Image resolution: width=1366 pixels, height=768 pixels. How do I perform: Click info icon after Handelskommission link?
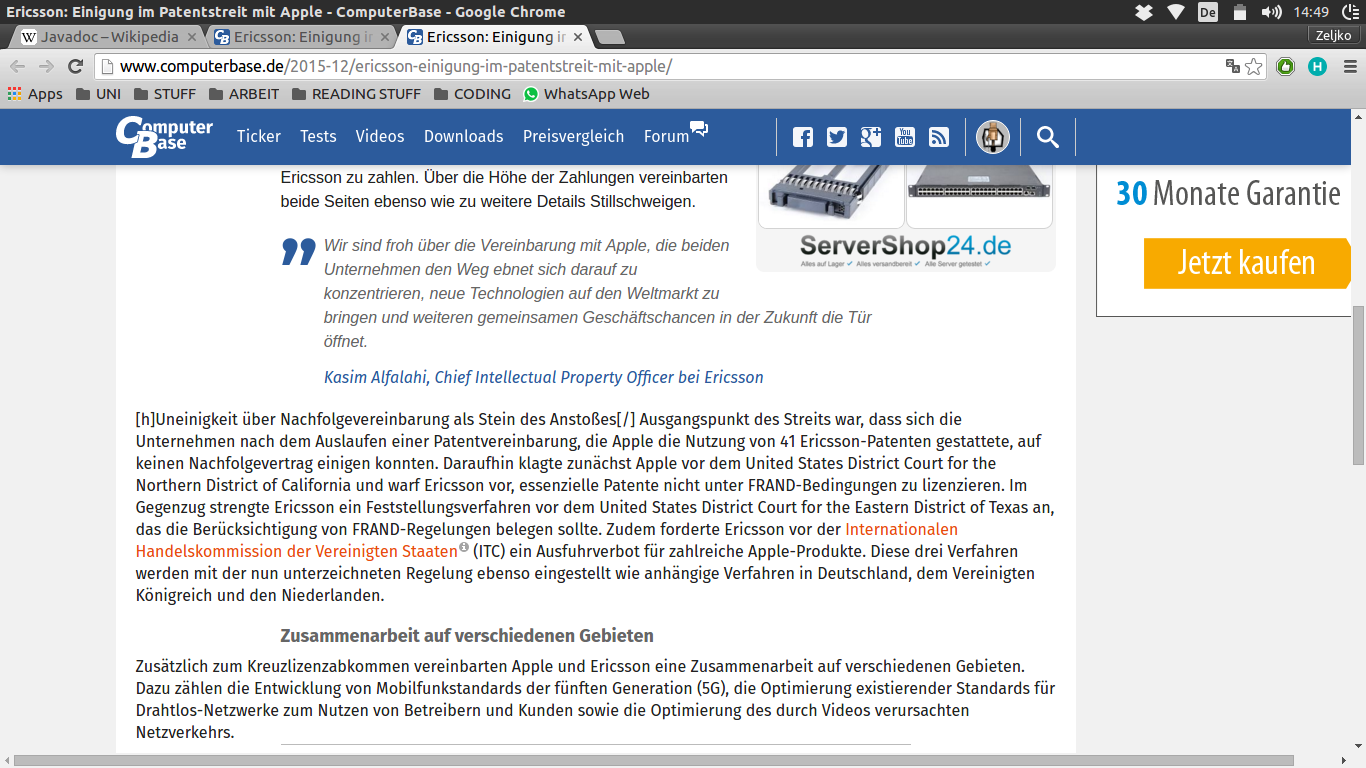[x=464, y=547]
